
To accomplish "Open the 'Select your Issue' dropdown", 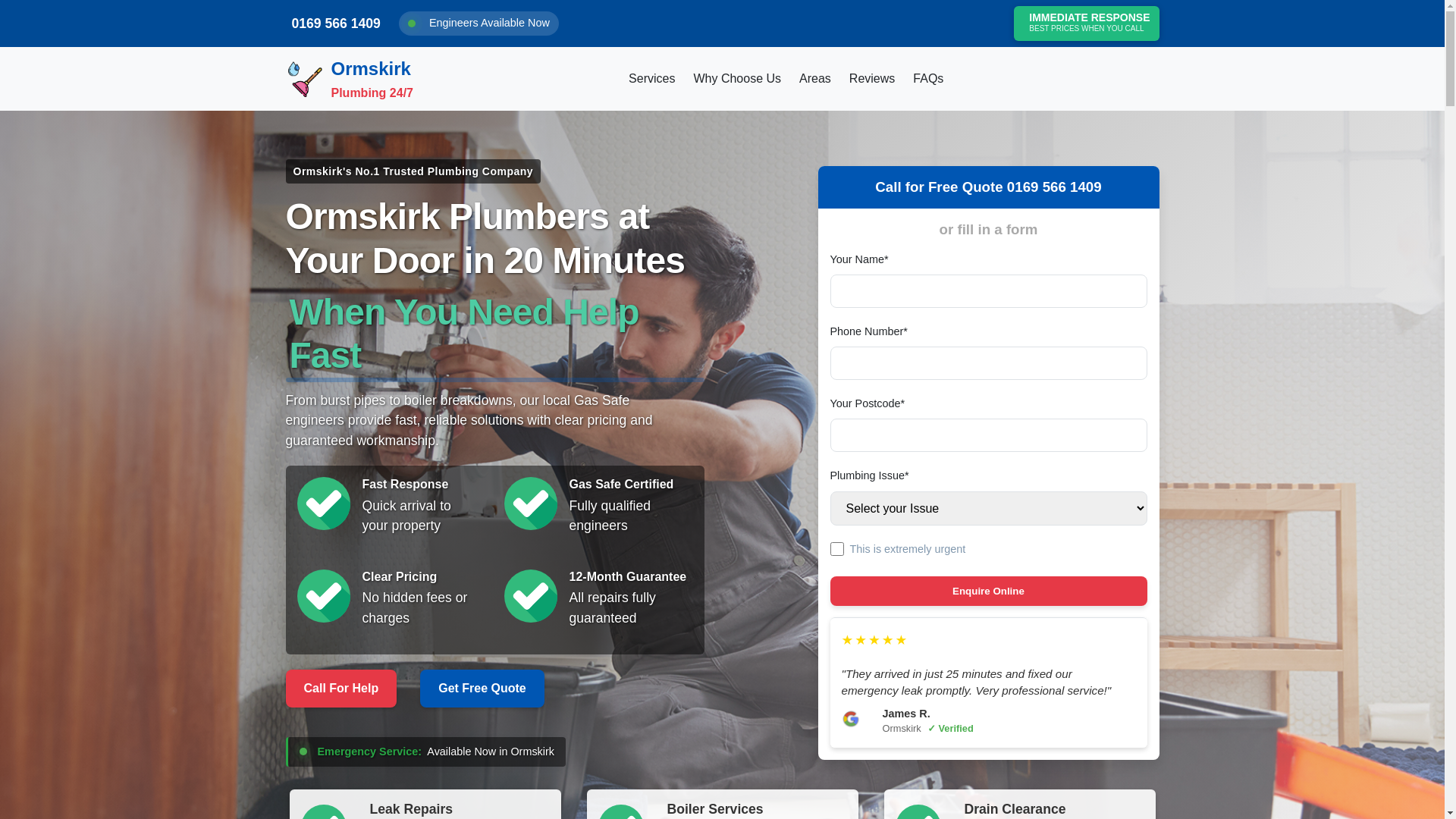I will (988, 509).
